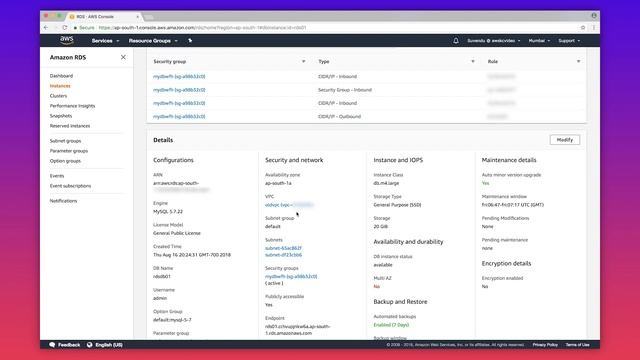Select the RDS AWS Console browser tab

104,17
